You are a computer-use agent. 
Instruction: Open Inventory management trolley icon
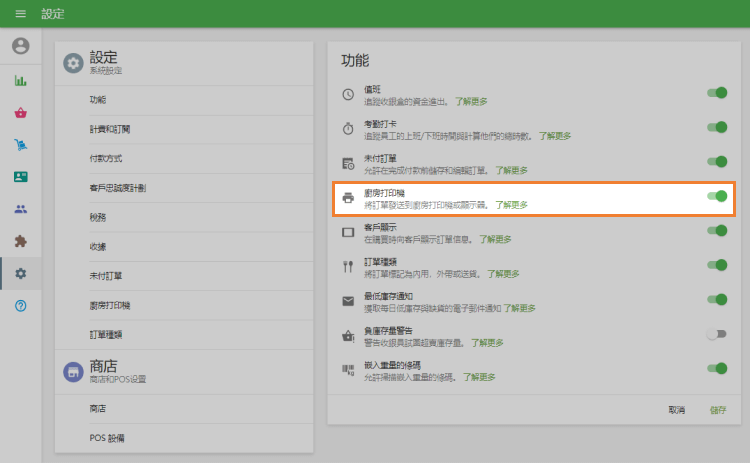point(20,145)
